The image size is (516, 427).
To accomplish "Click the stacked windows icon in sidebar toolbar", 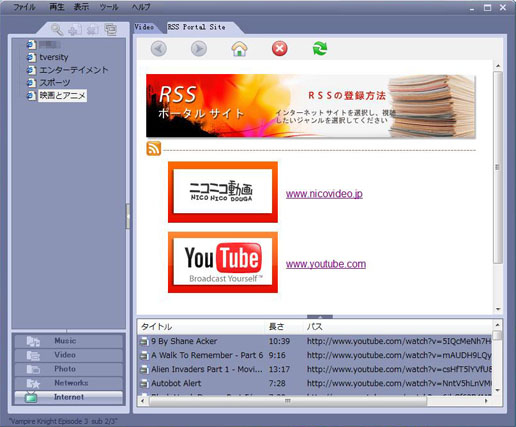I will (x=110, y=30).
